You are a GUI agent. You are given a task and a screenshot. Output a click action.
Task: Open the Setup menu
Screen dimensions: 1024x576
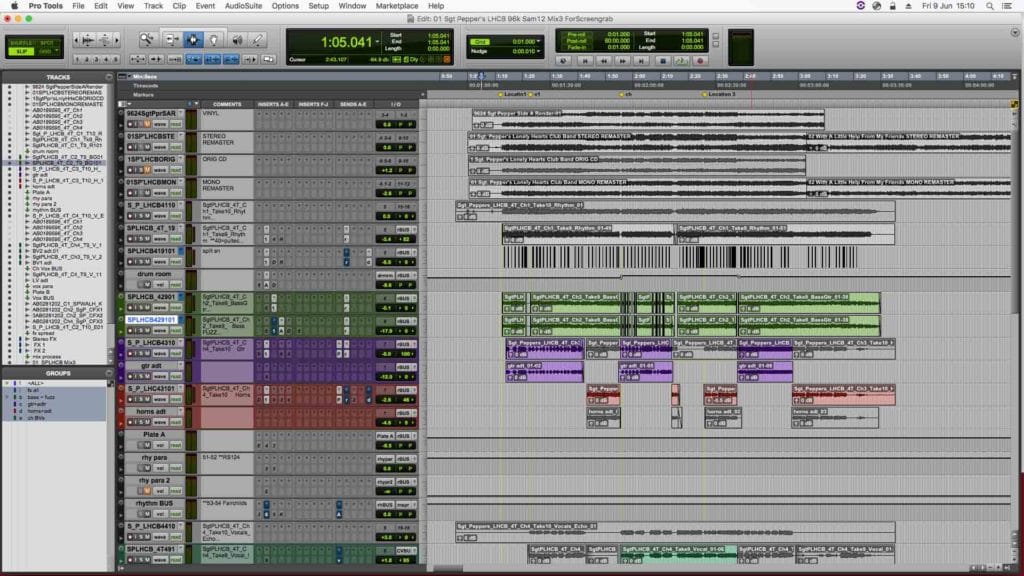pos(319,6)
